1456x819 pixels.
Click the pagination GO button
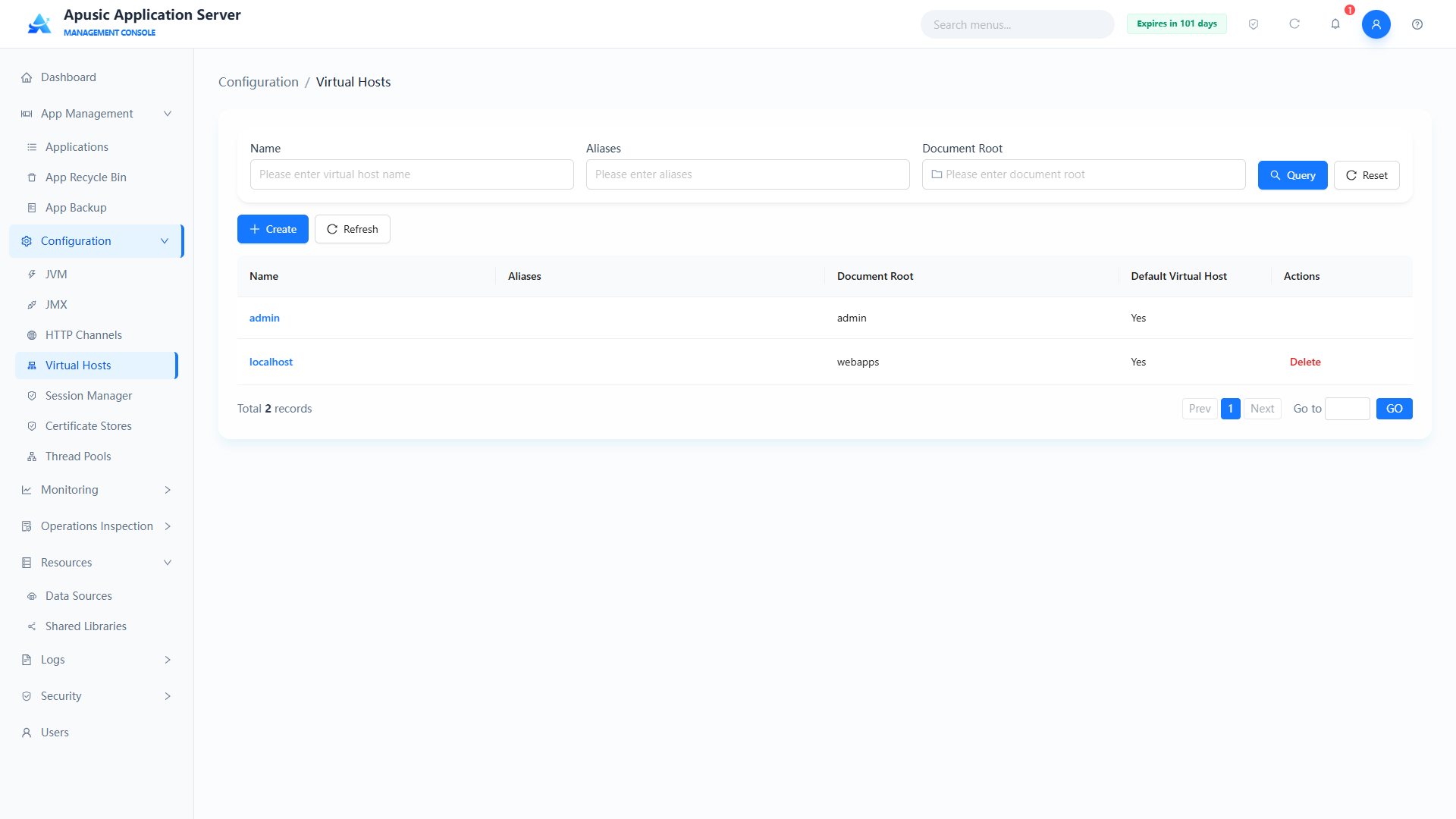point(1395,409)
